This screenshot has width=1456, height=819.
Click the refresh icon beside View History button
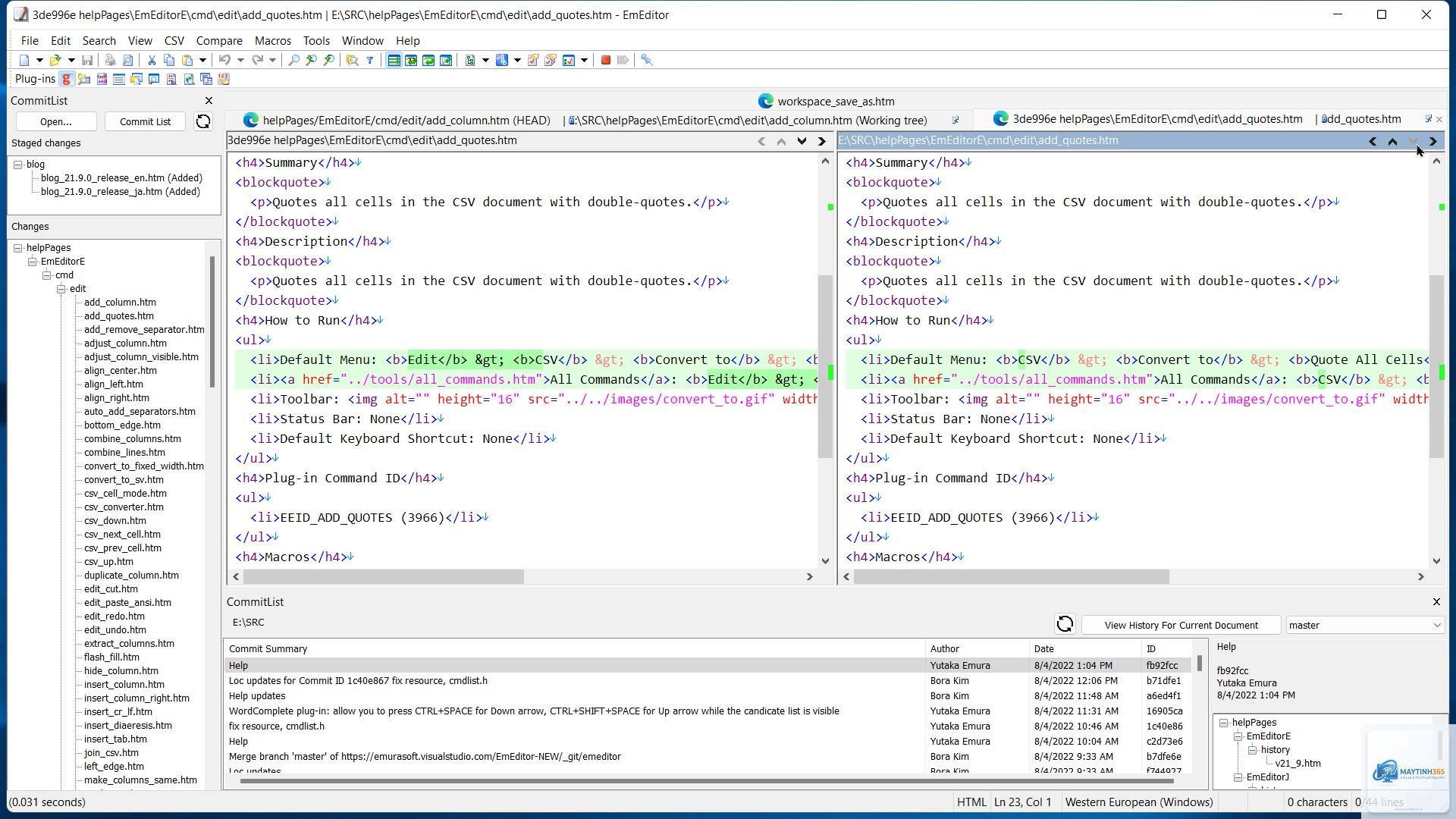1065,624
